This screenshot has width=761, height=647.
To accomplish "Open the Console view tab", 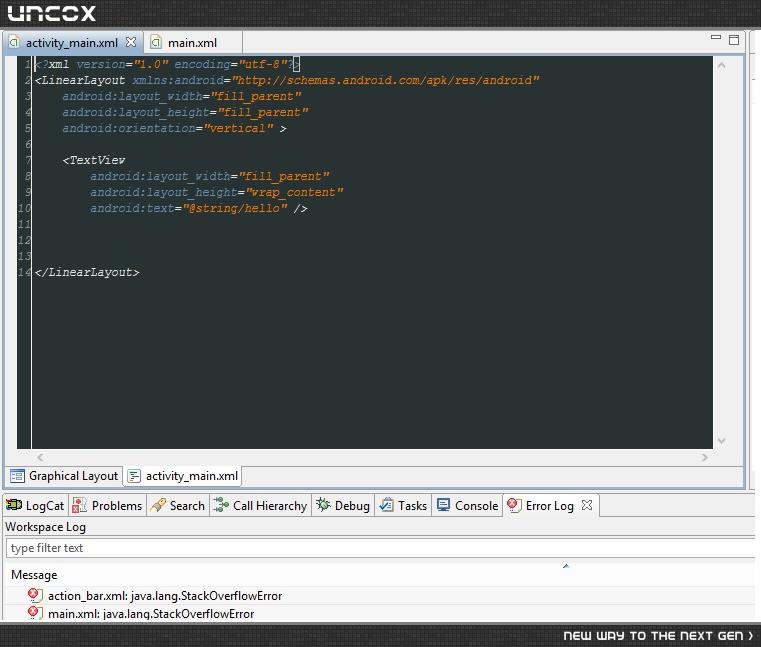I will [467, 506].
